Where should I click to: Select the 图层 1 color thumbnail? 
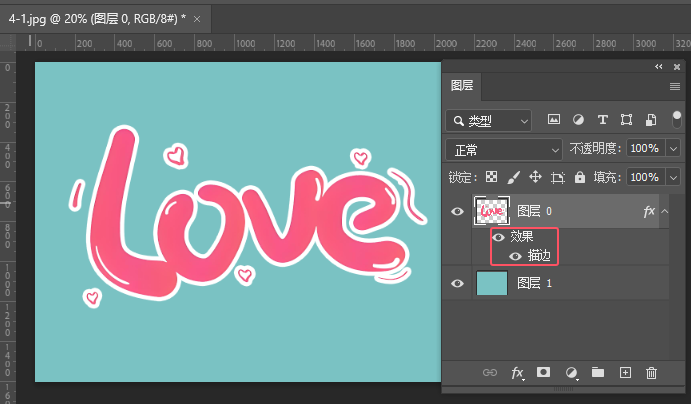(x=492, y=283)
